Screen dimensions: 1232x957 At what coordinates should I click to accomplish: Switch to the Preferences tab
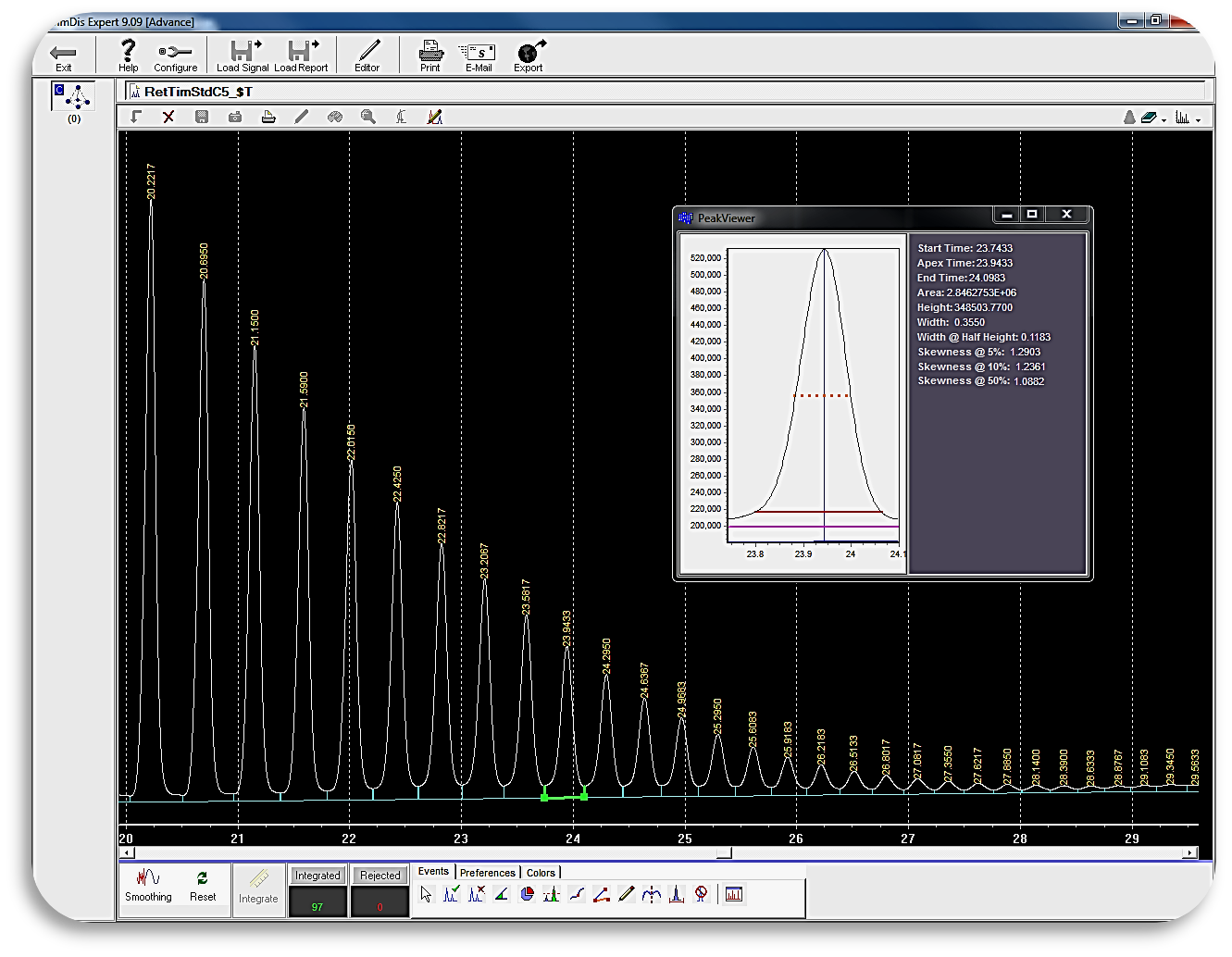pos(487,873)
